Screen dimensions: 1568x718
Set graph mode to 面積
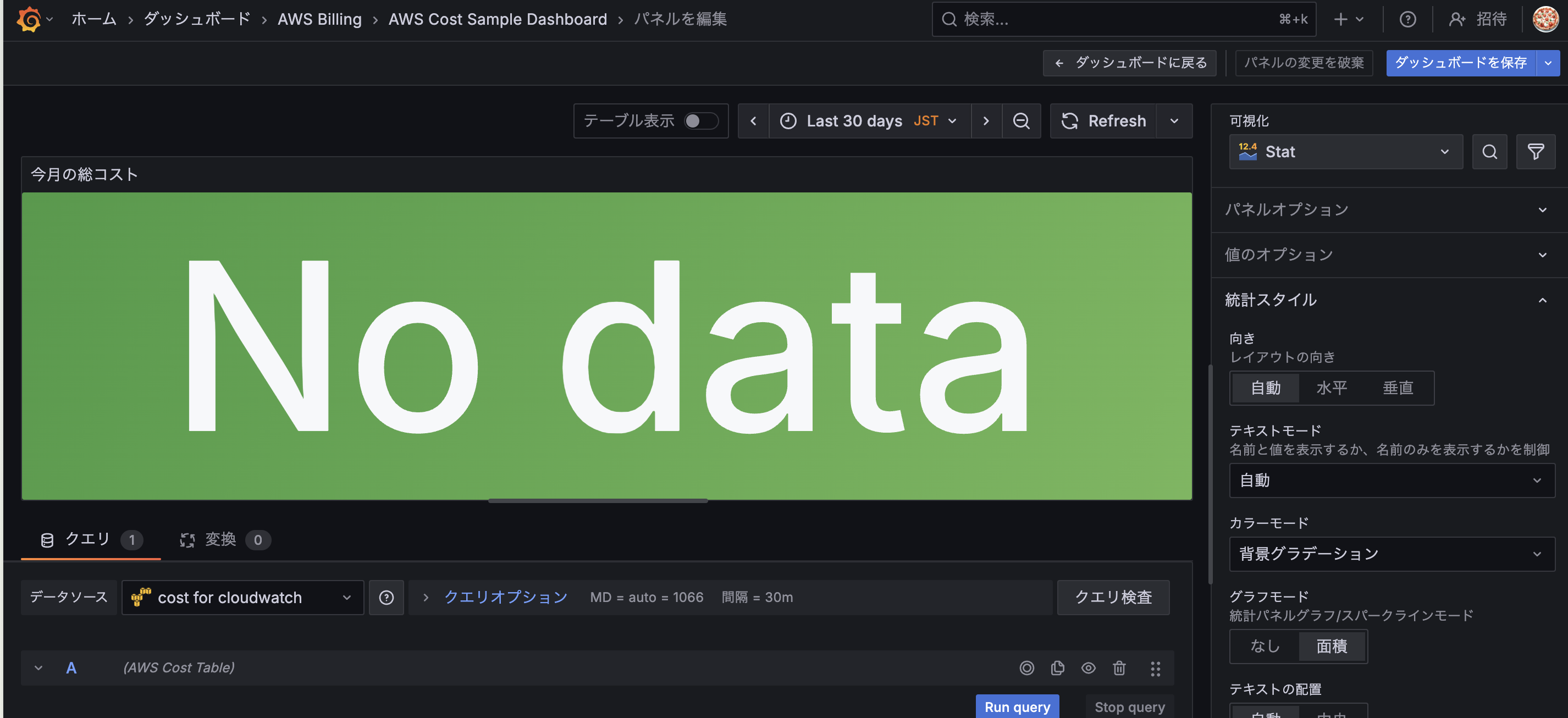point(1331,646)
